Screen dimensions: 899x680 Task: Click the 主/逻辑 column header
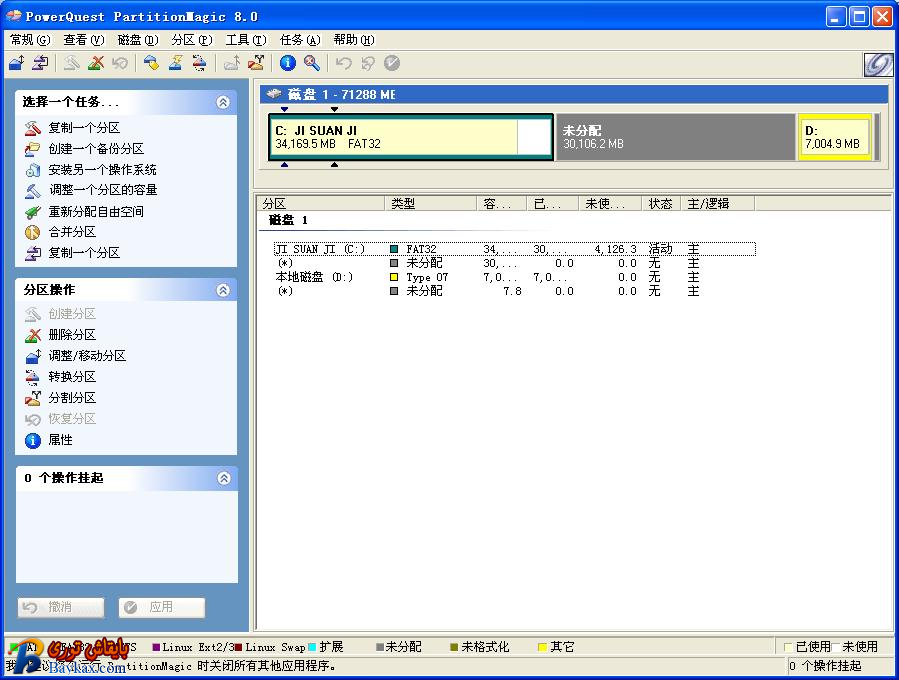pyautogui.click(x=717, y=204)
